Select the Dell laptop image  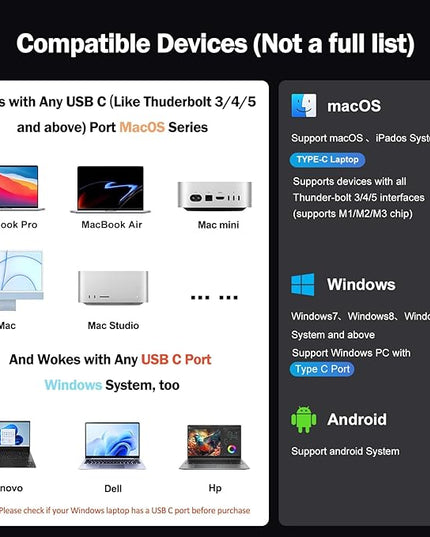[x=112, y=446]
